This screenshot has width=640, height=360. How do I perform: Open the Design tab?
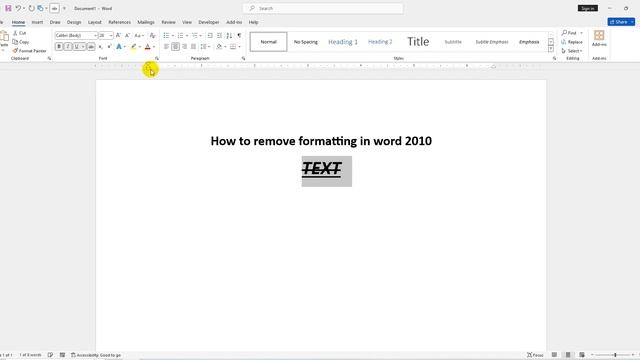(74, 22)
